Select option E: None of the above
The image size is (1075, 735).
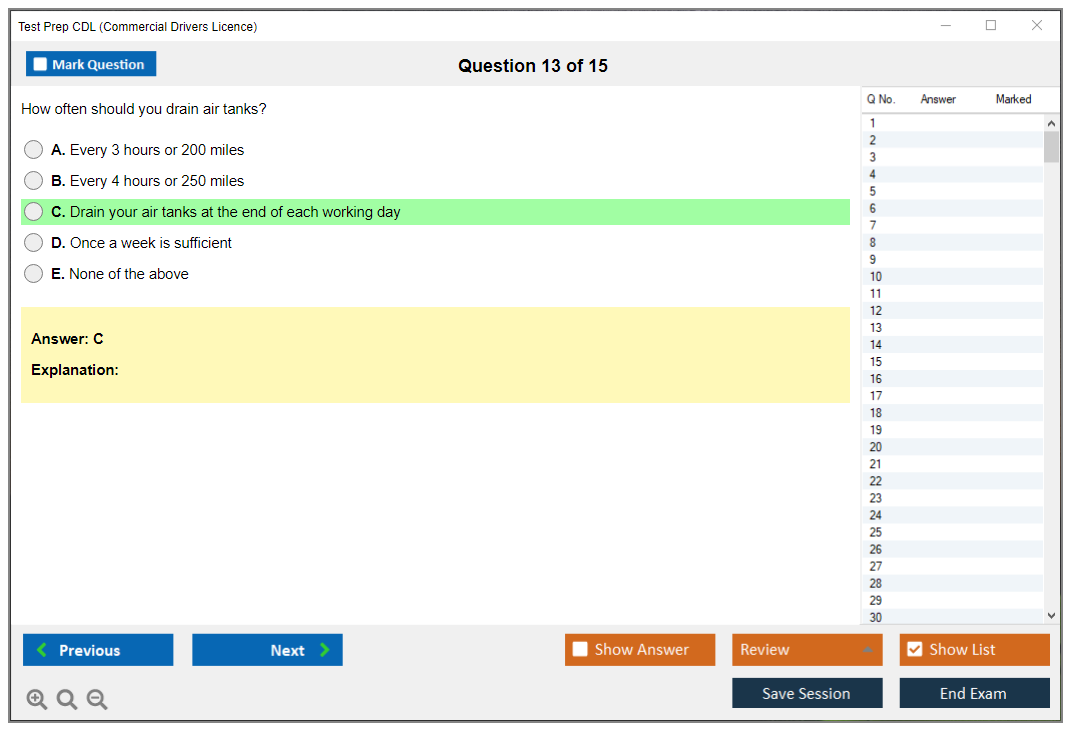tap(34, 274)
